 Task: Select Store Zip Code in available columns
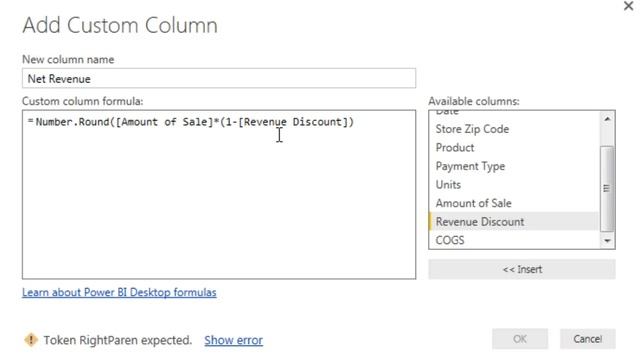click(x=514, y=129)
